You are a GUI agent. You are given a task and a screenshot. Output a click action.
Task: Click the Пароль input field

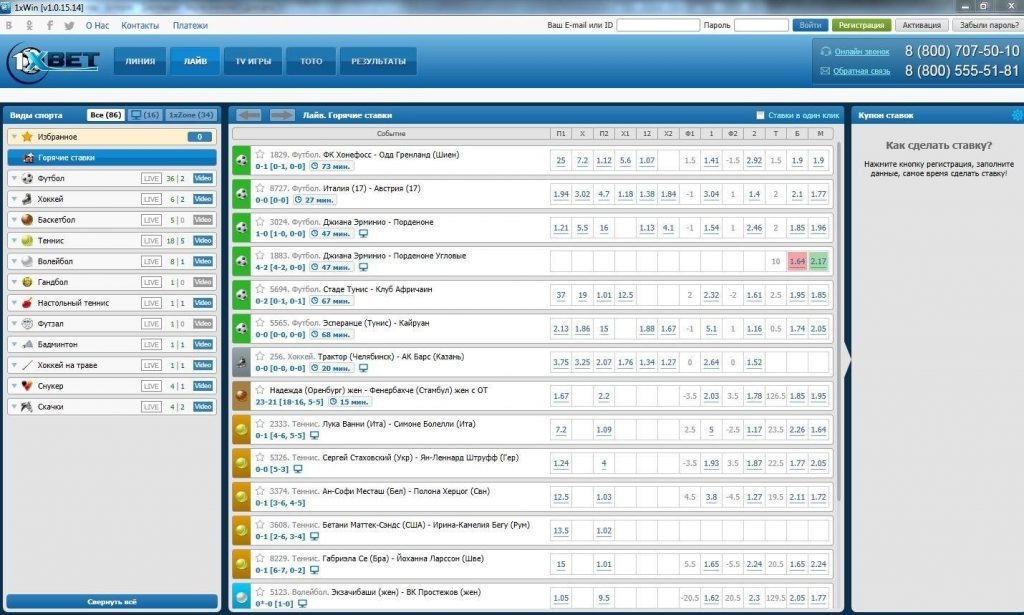pos(761,25)
